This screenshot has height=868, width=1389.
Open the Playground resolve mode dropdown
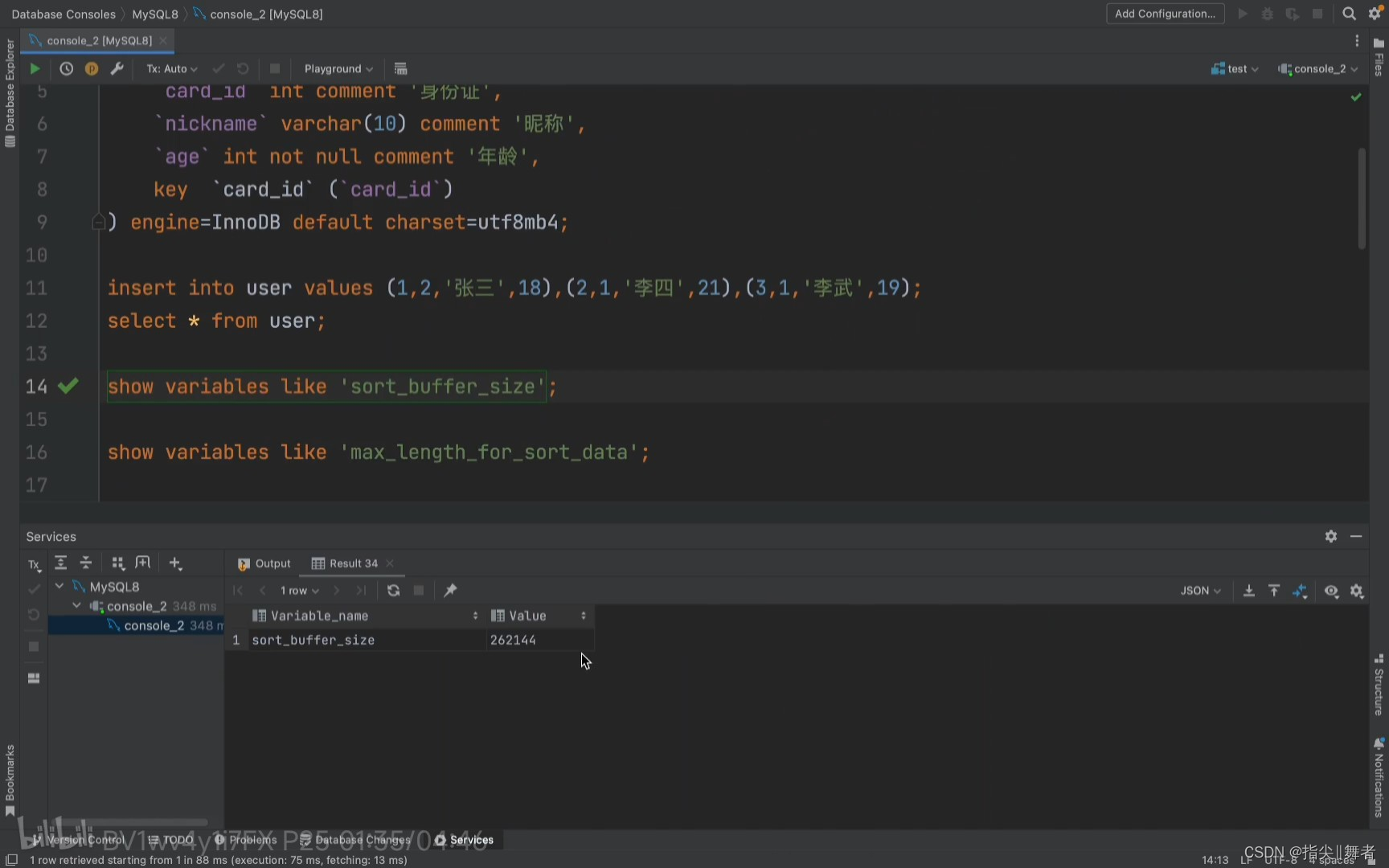[x=338, y=69]
